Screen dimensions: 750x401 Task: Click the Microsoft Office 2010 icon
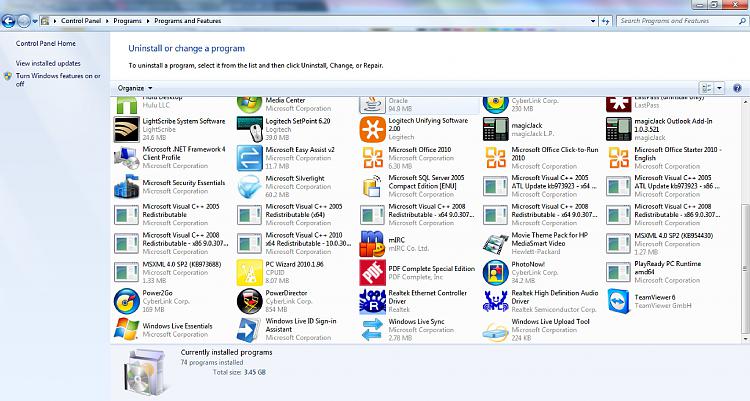[x=372, y=158]
